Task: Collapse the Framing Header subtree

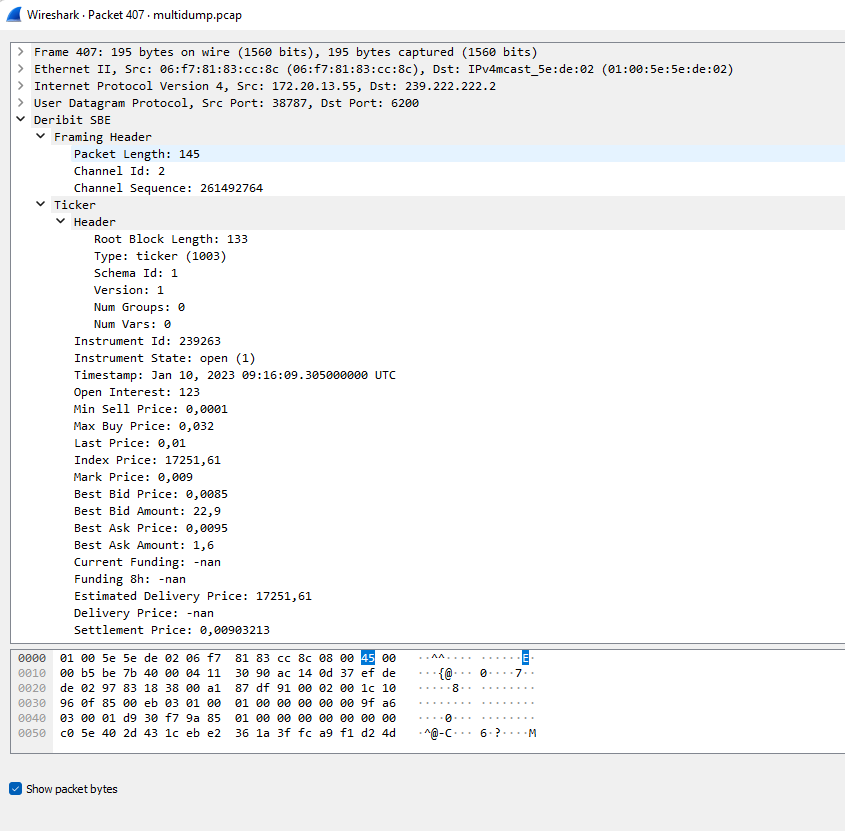Action: 40,136
